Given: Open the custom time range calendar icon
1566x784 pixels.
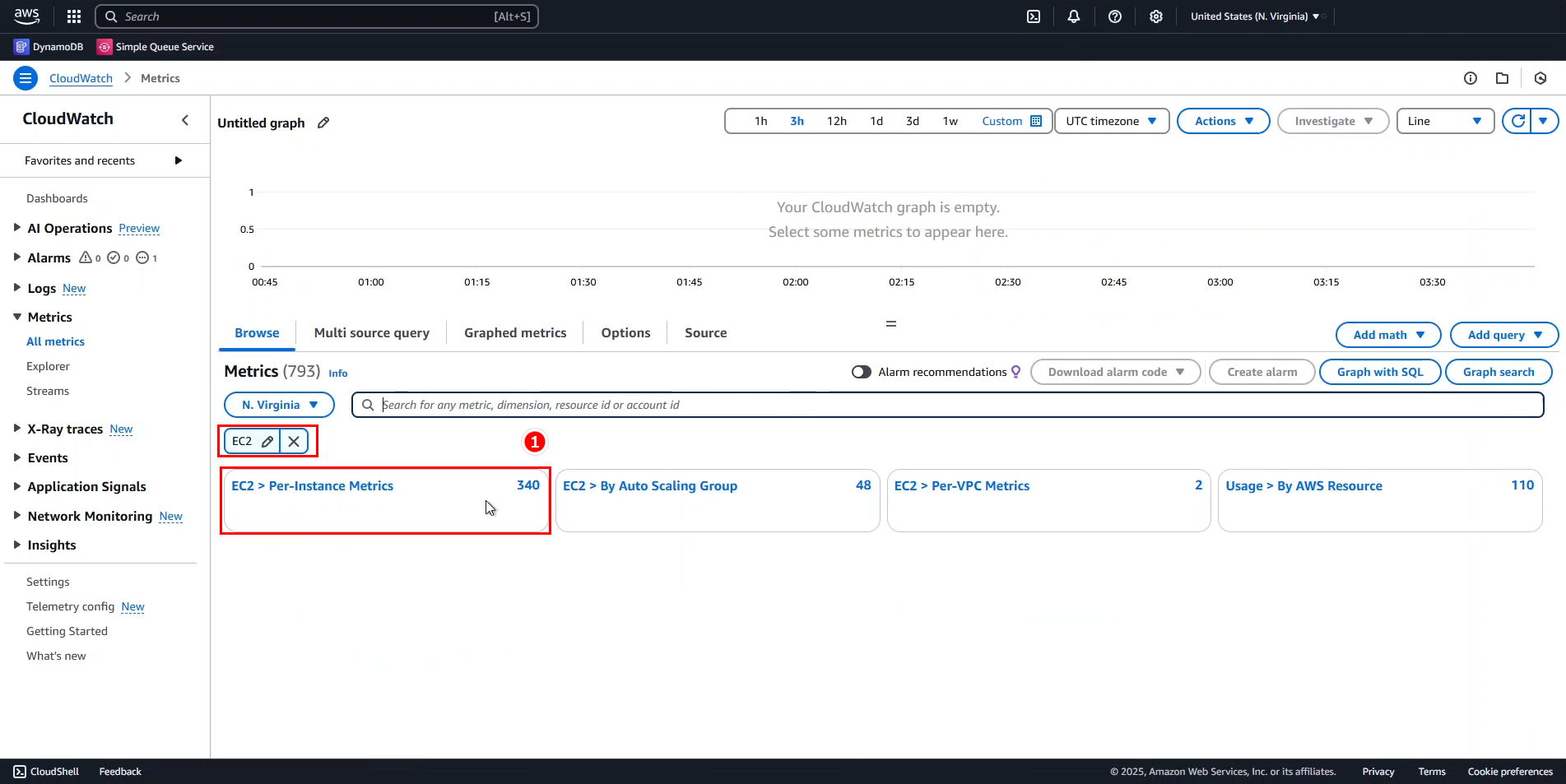Looking at the screenshot, I should coord(1036,121).
